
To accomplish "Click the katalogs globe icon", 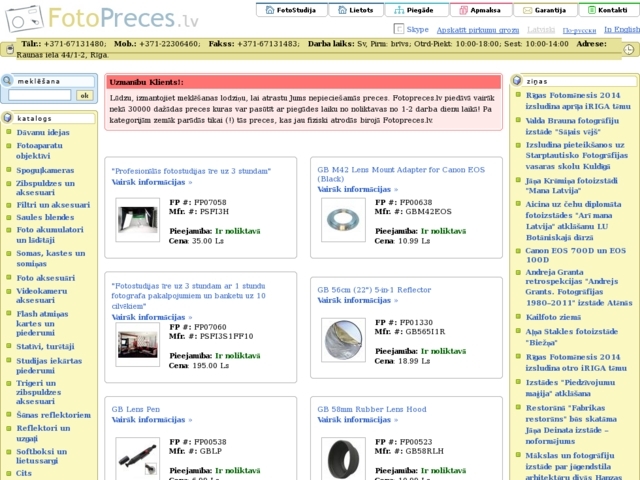I will (8, 118).
